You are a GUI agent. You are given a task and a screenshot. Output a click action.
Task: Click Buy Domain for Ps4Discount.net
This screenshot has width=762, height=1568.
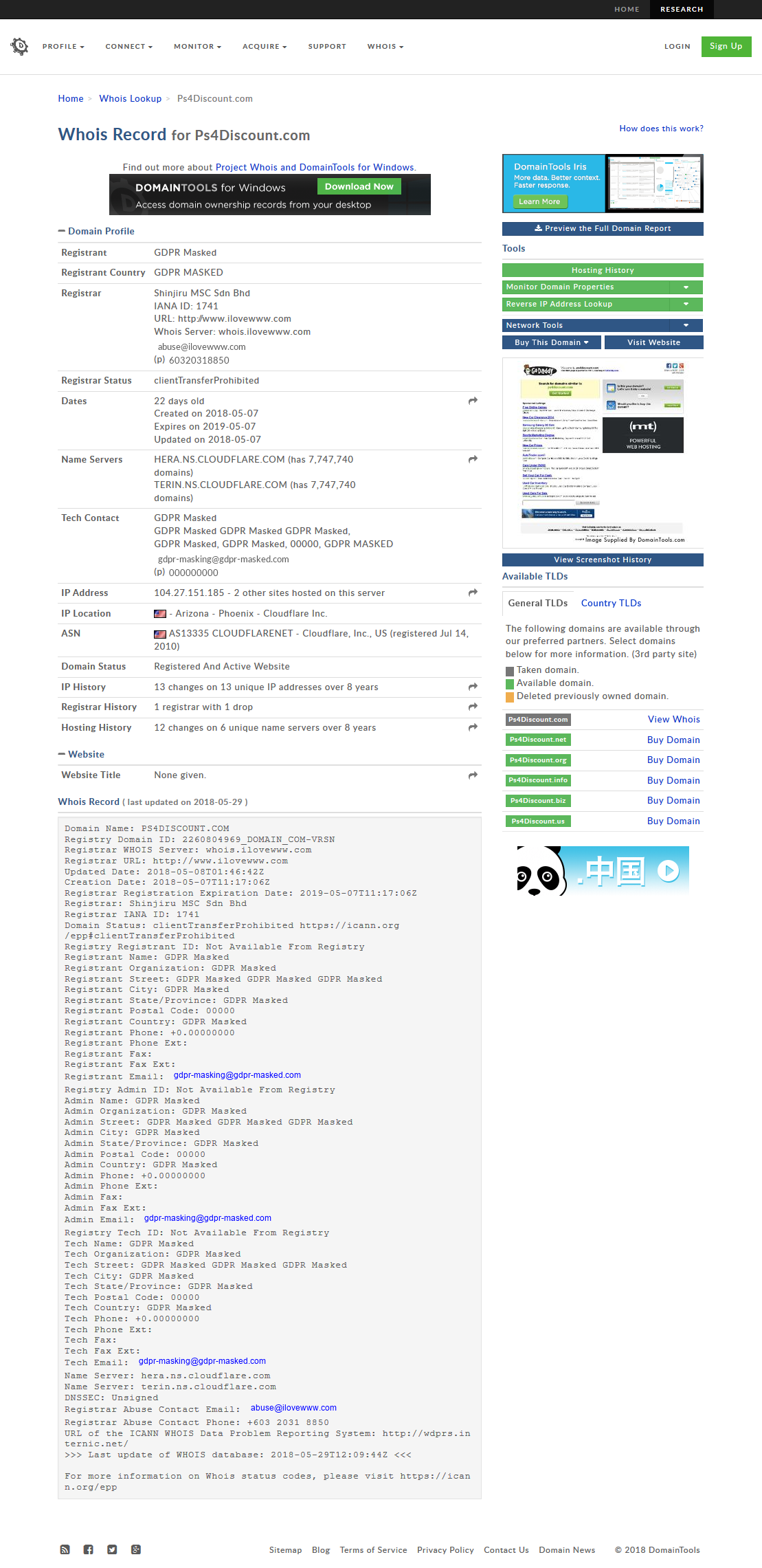673,740
